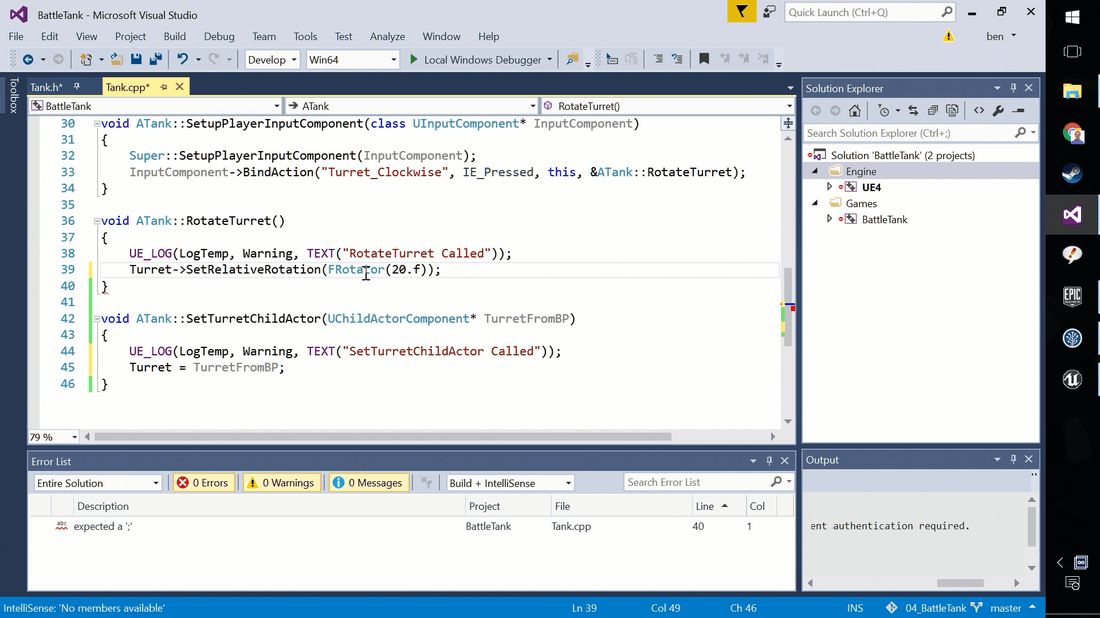This screenshot has width=1100, height=618.
Task: Toggle the 0 Errors filter
Action: click(202, 483)
